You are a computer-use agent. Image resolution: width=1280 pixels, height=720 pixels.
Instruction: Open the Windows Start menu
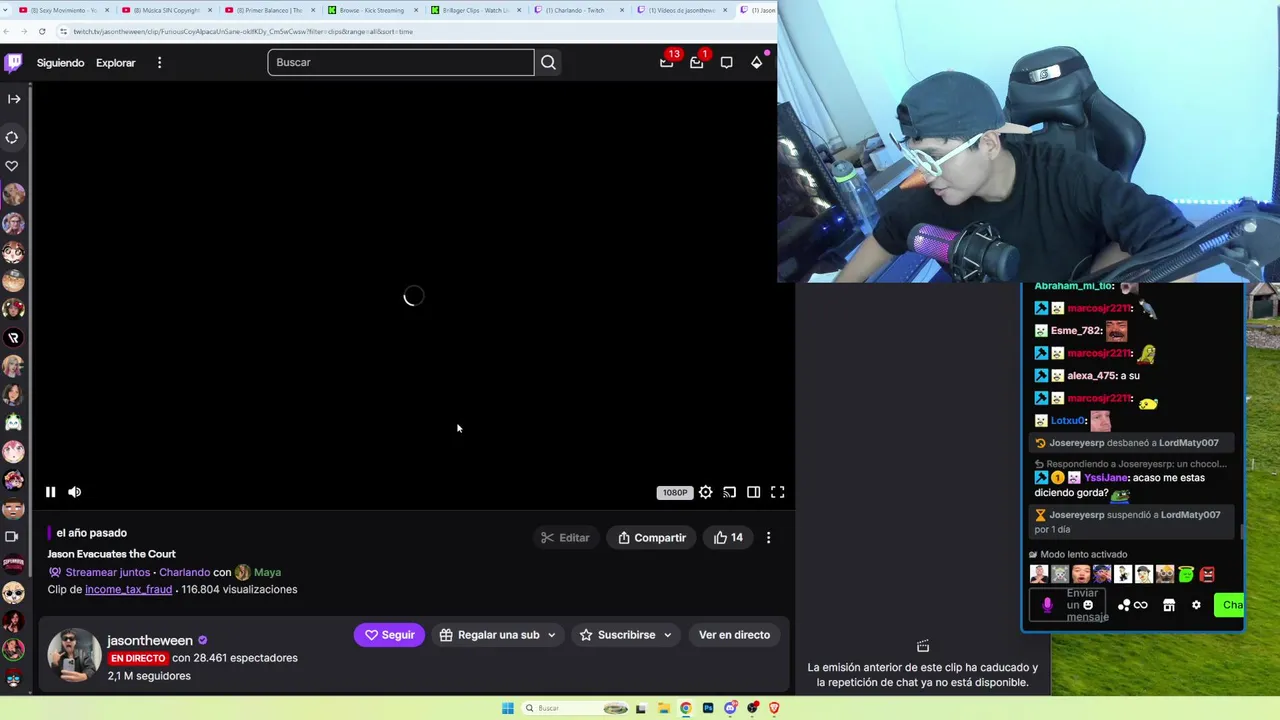[508, 708]
